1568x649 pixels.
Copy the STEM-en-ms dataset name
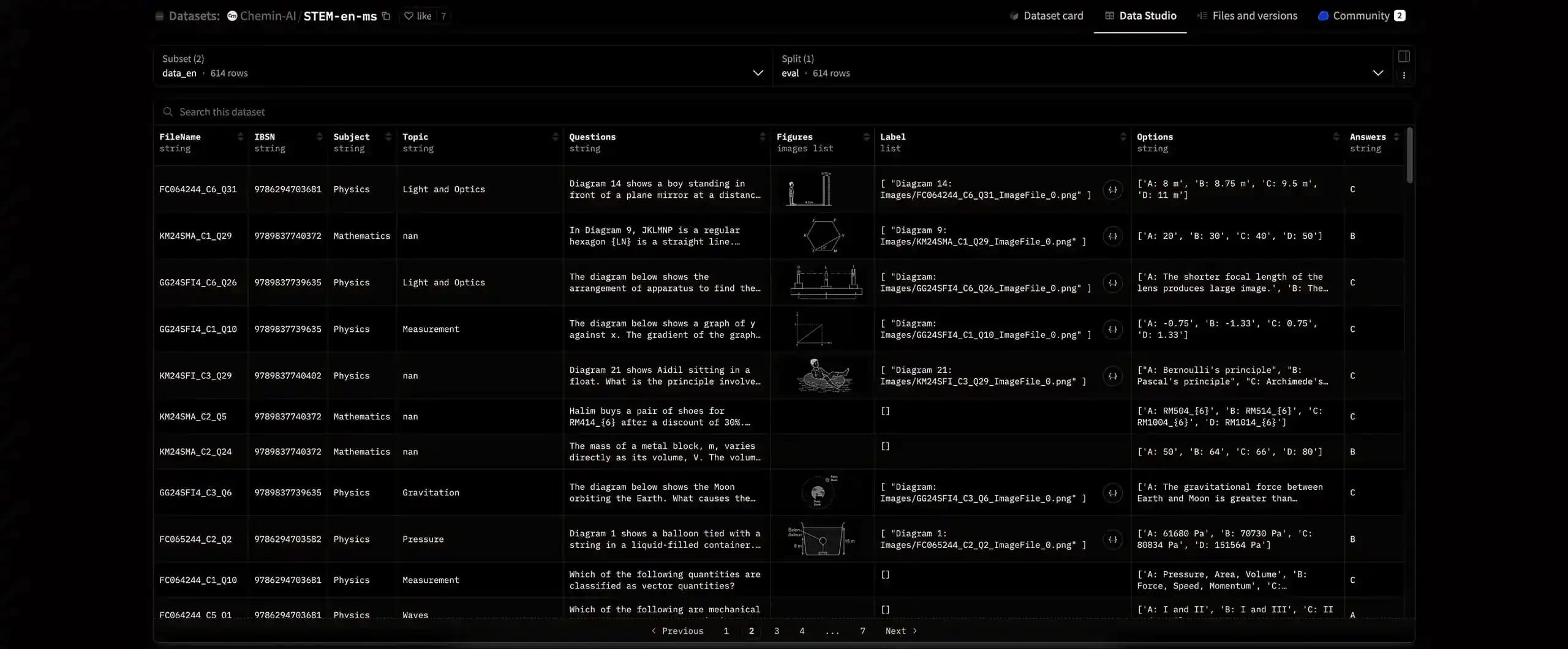tap(385, 17)
